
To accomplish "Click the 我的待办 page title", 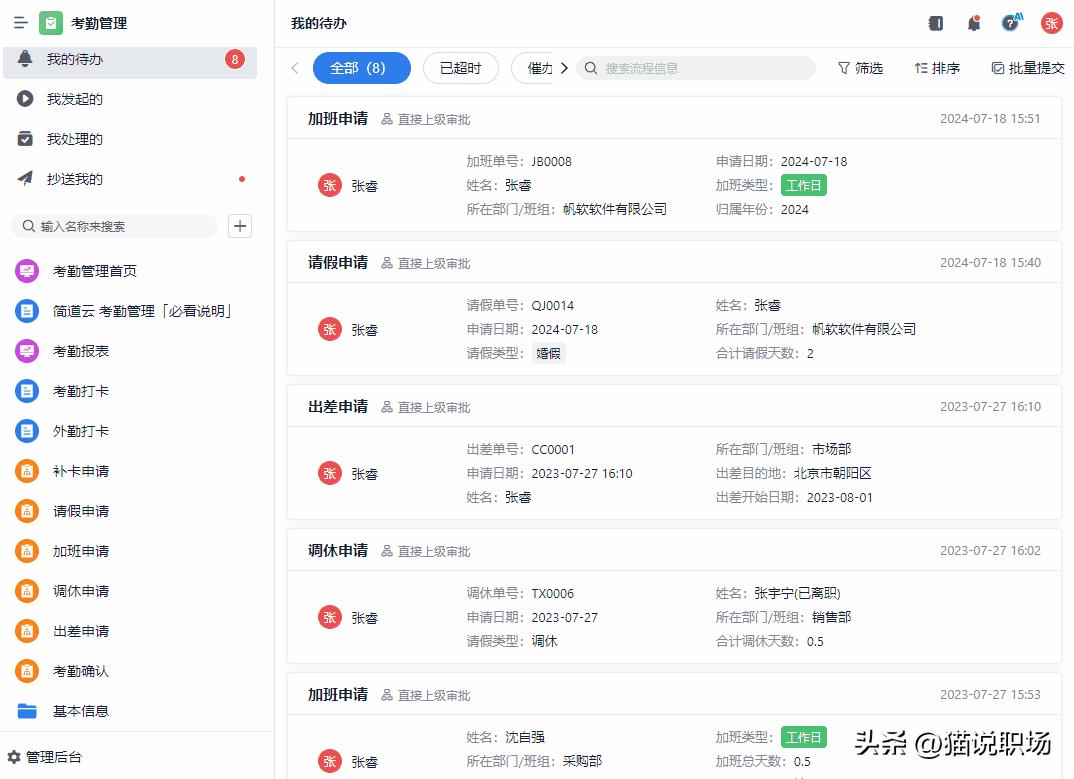I will [x=319, y=23].
